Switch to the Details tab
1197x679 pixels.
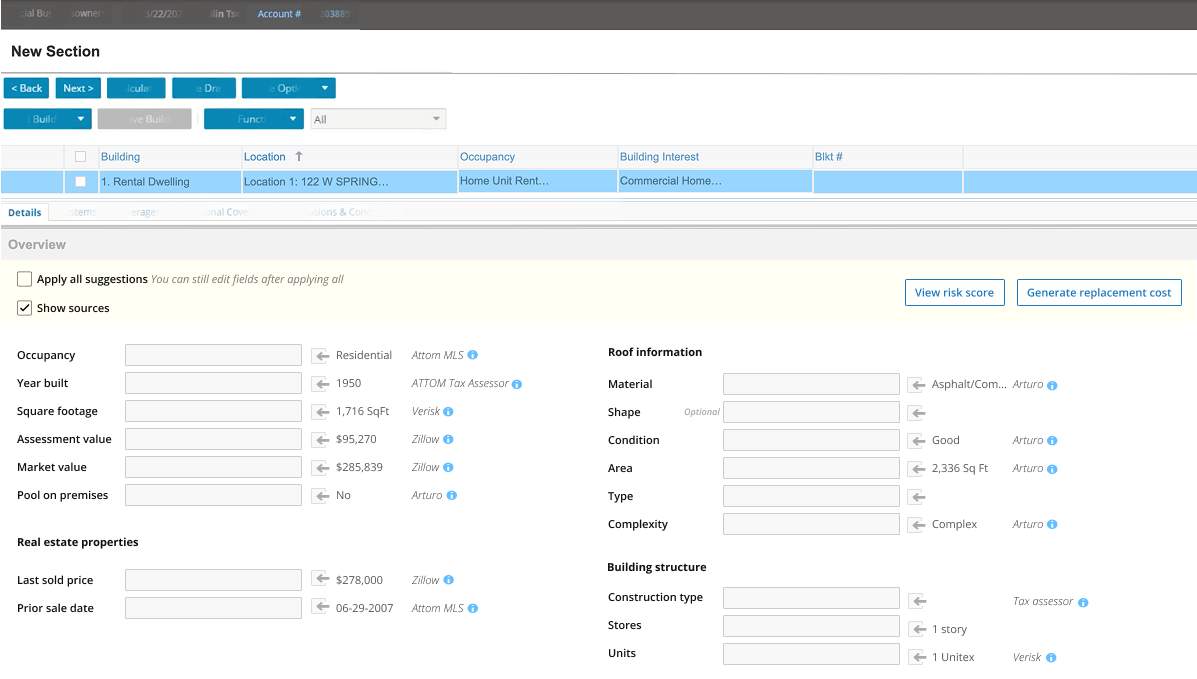coord(24,212)
